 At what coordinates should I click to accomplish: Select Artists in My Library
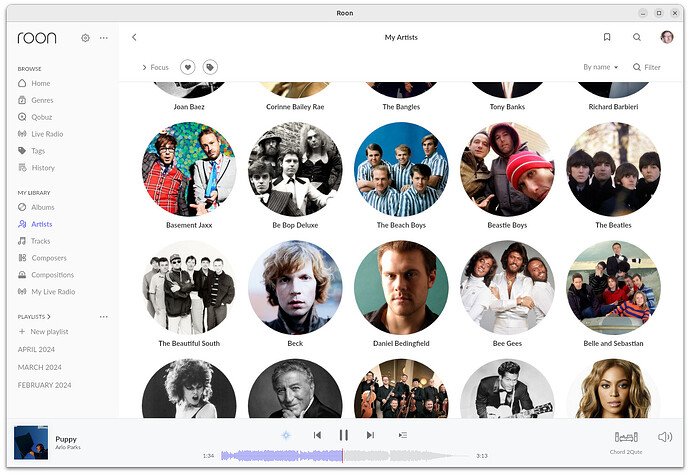point(35,224)
